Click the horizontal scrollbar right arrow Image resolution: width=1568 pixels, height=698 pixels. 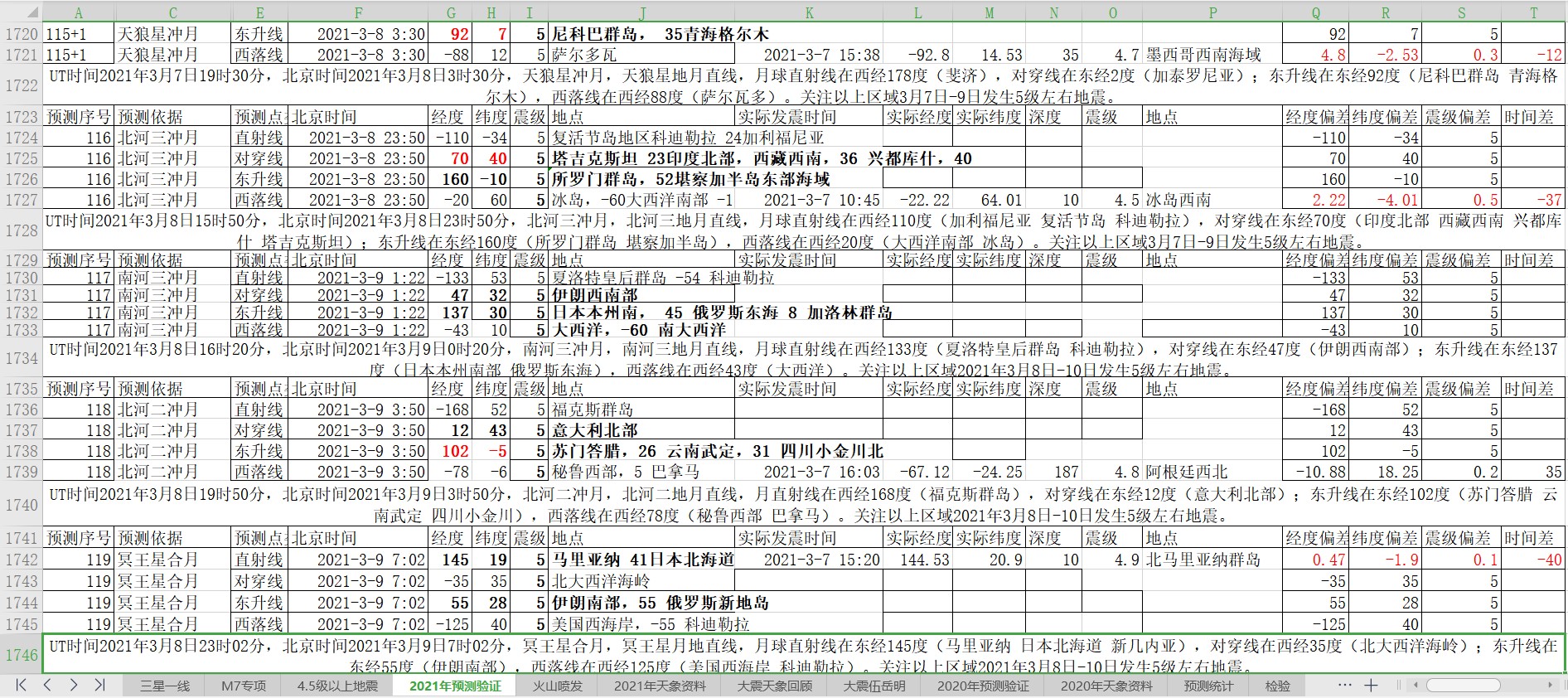[1550, 685]
